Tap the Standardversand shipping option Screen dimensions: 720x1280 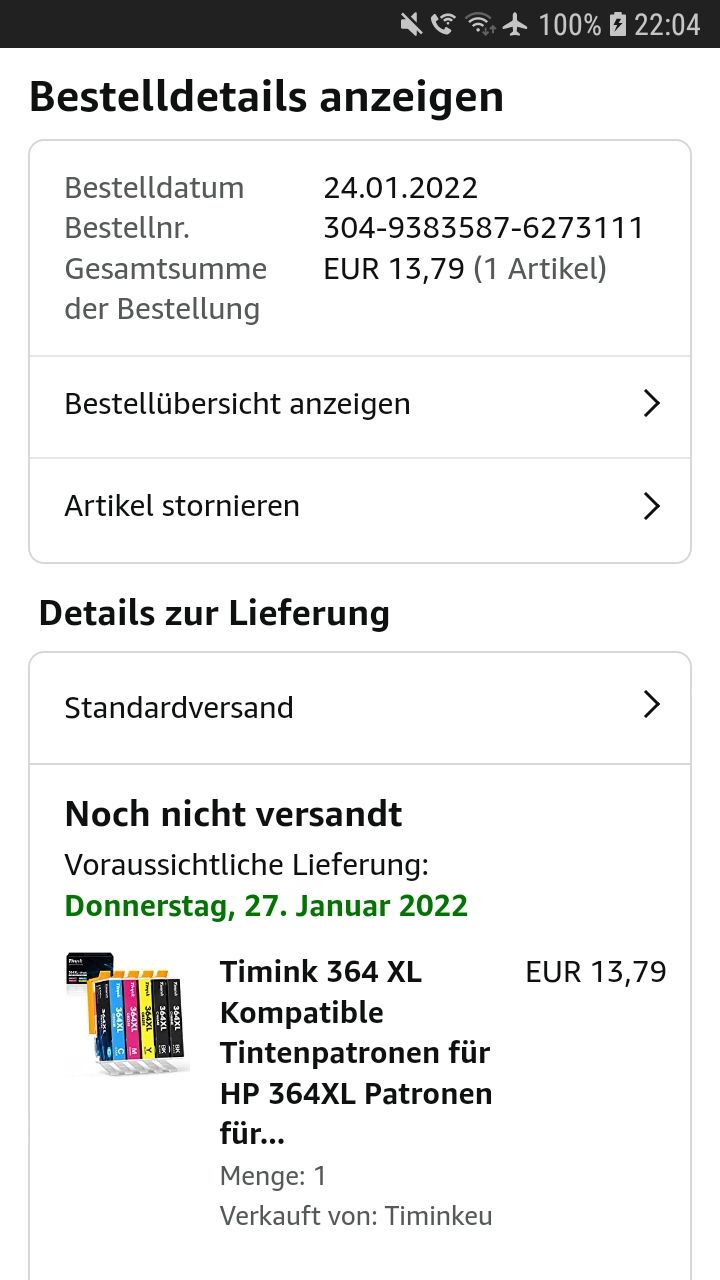(x=179, y=708)
